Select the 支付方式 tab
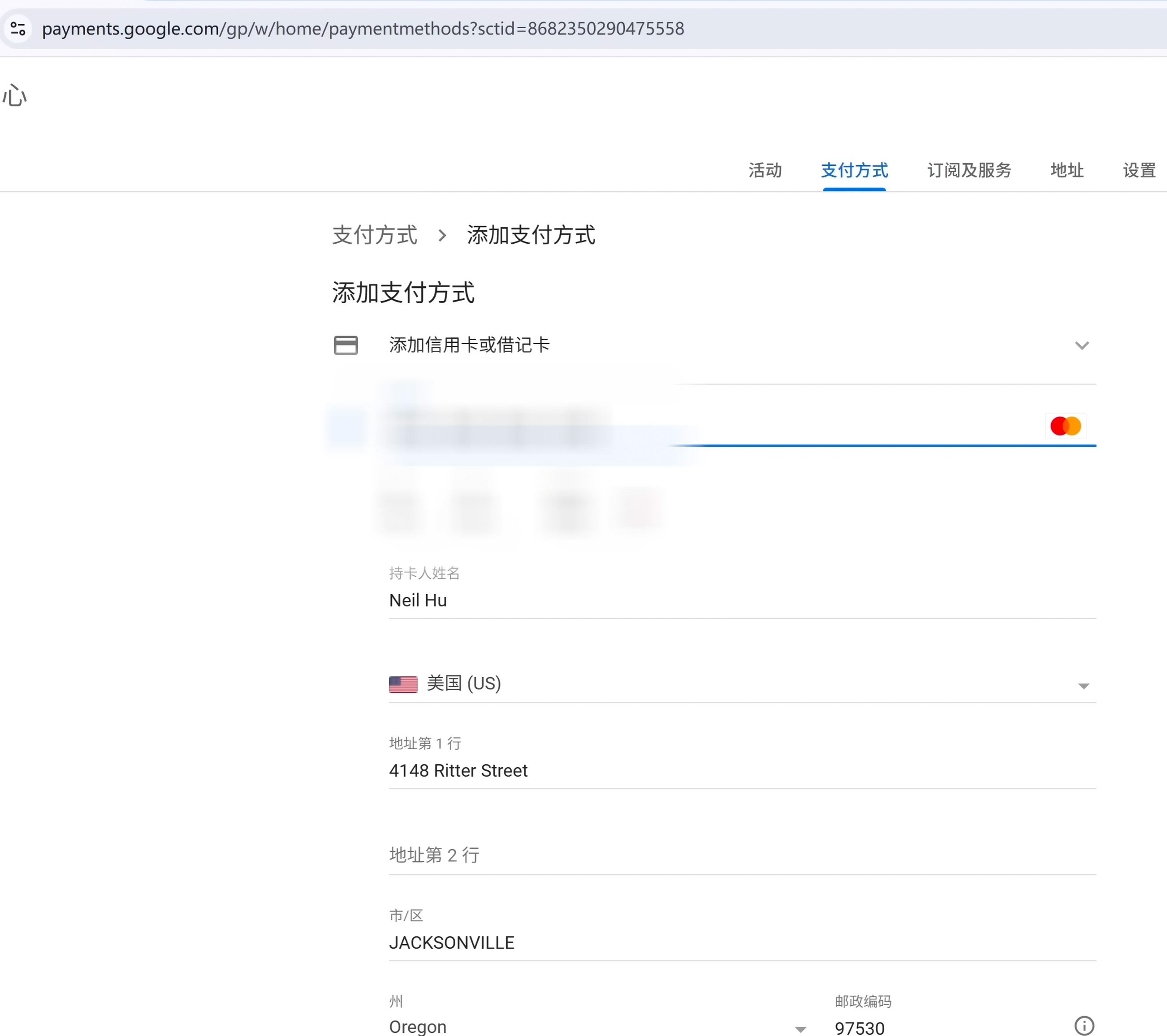This screenshot has height=1036, width=1167. [854, 170]
